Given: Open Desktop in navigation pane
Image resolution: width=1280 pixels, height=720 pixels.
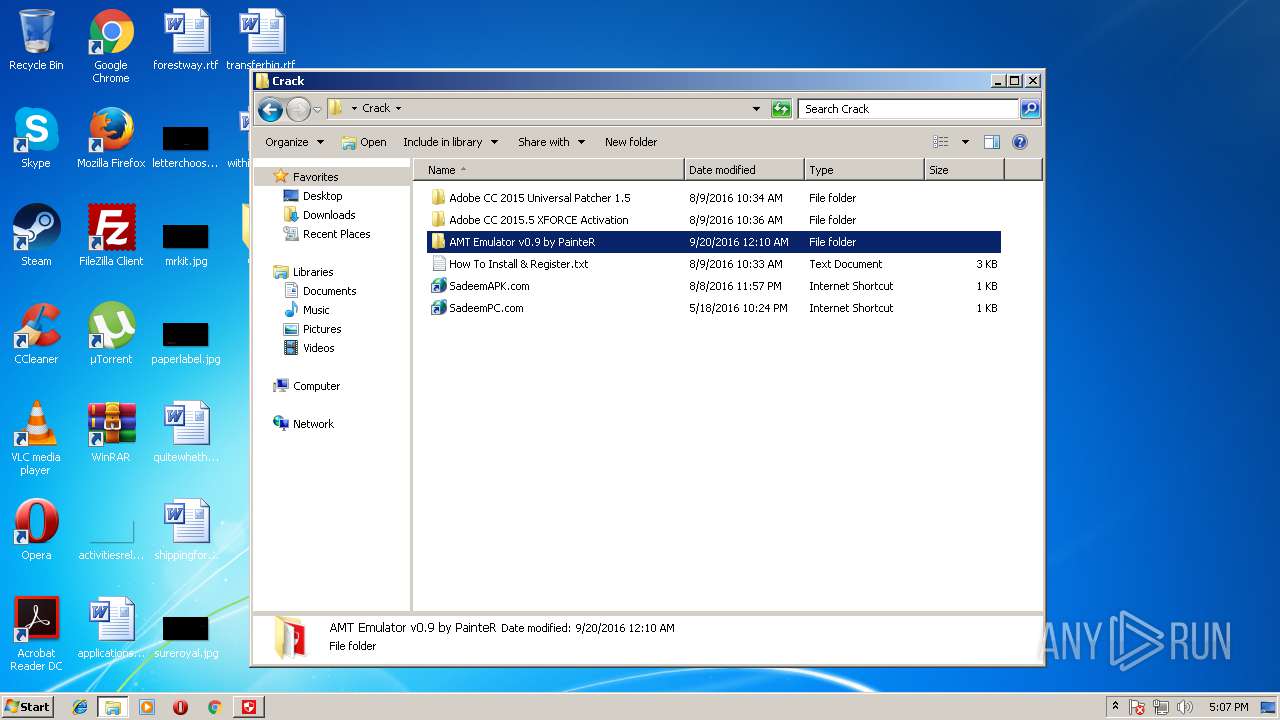Looking at the screenshot, I should pyautogui.click(x=322, y=196).
